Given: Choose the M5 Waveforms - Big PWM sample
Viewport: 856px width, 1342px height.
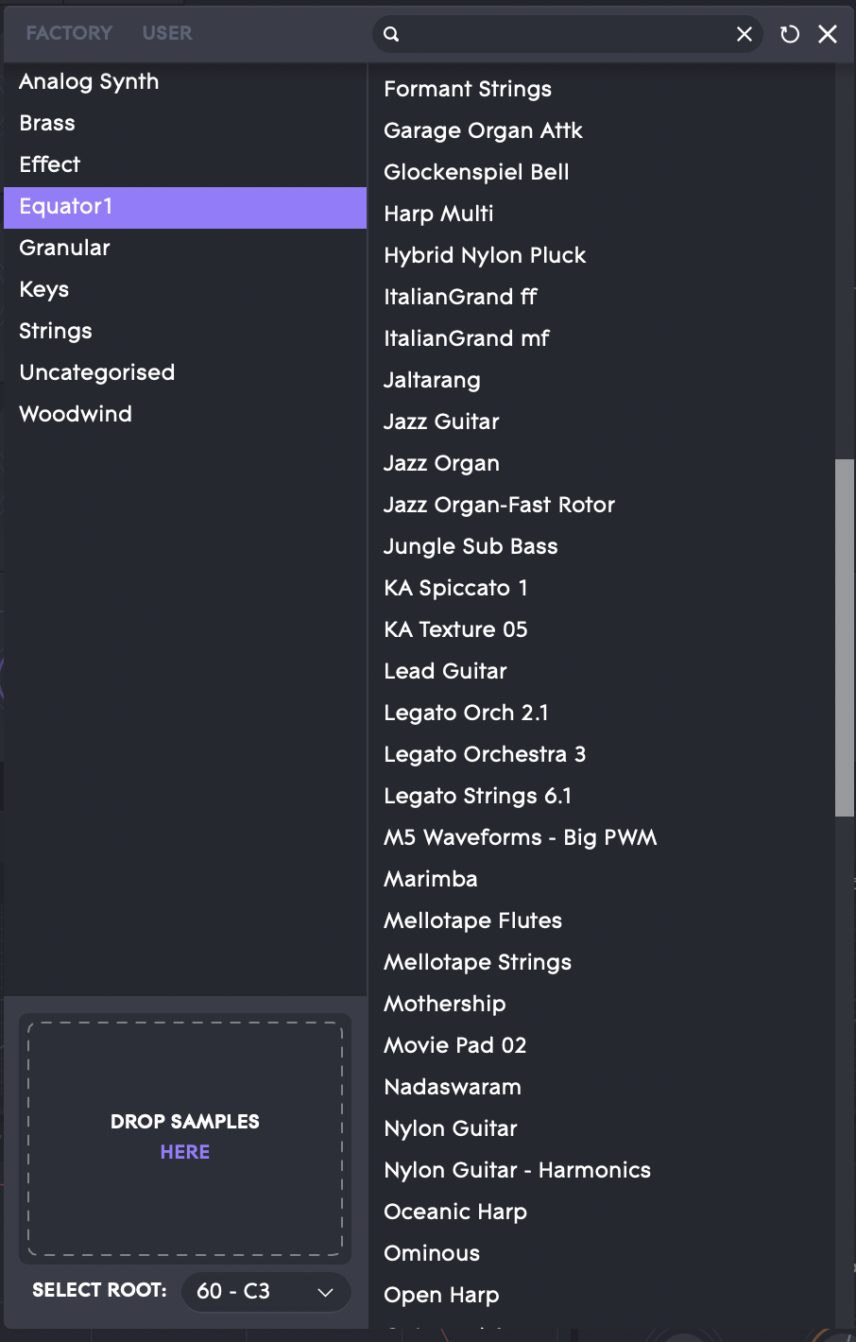Looking at the screenshot, I should 520,838.
